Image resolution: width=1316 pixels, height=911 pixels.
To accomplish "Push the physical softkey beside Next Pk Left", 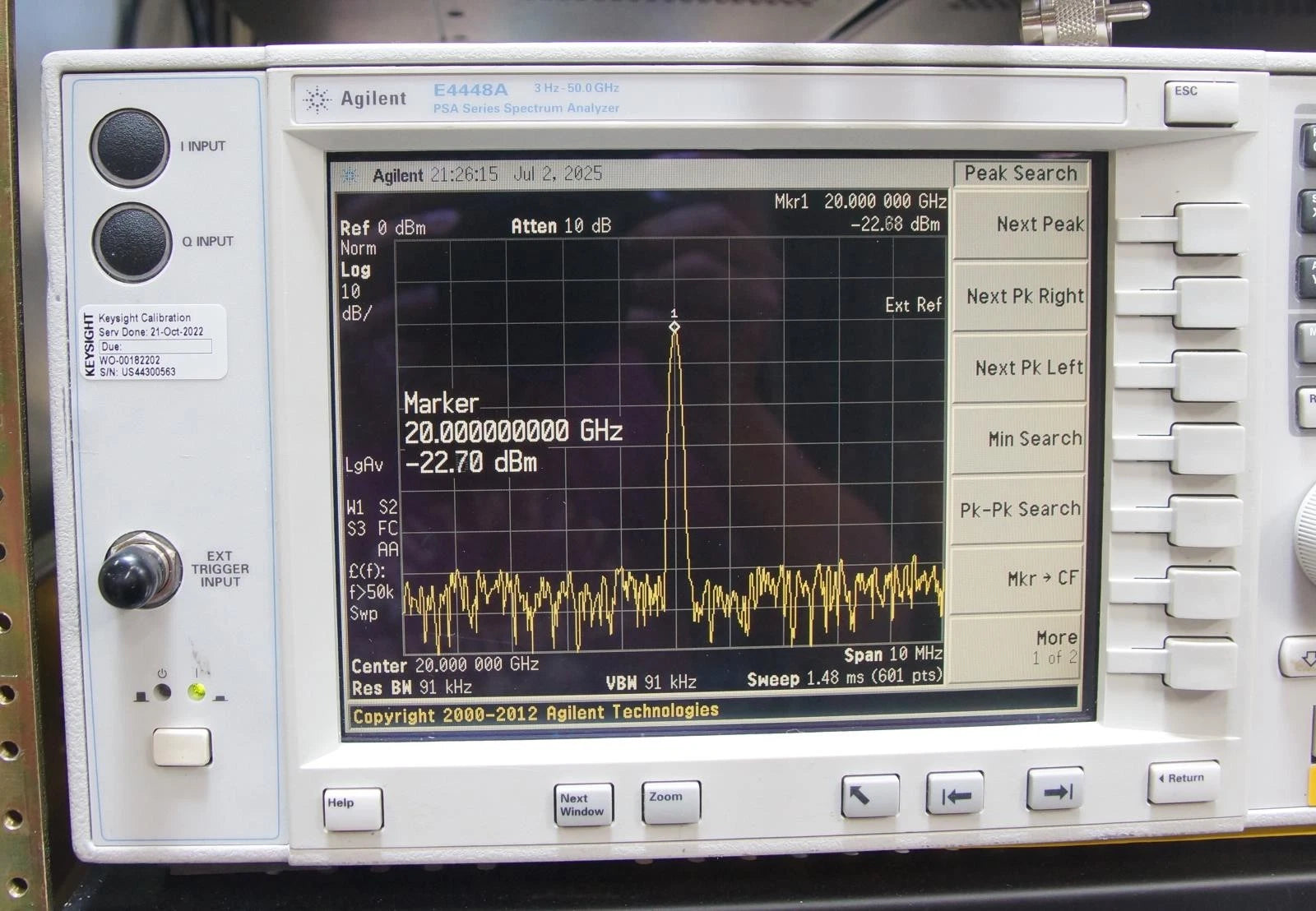I will click(1210, 376).
